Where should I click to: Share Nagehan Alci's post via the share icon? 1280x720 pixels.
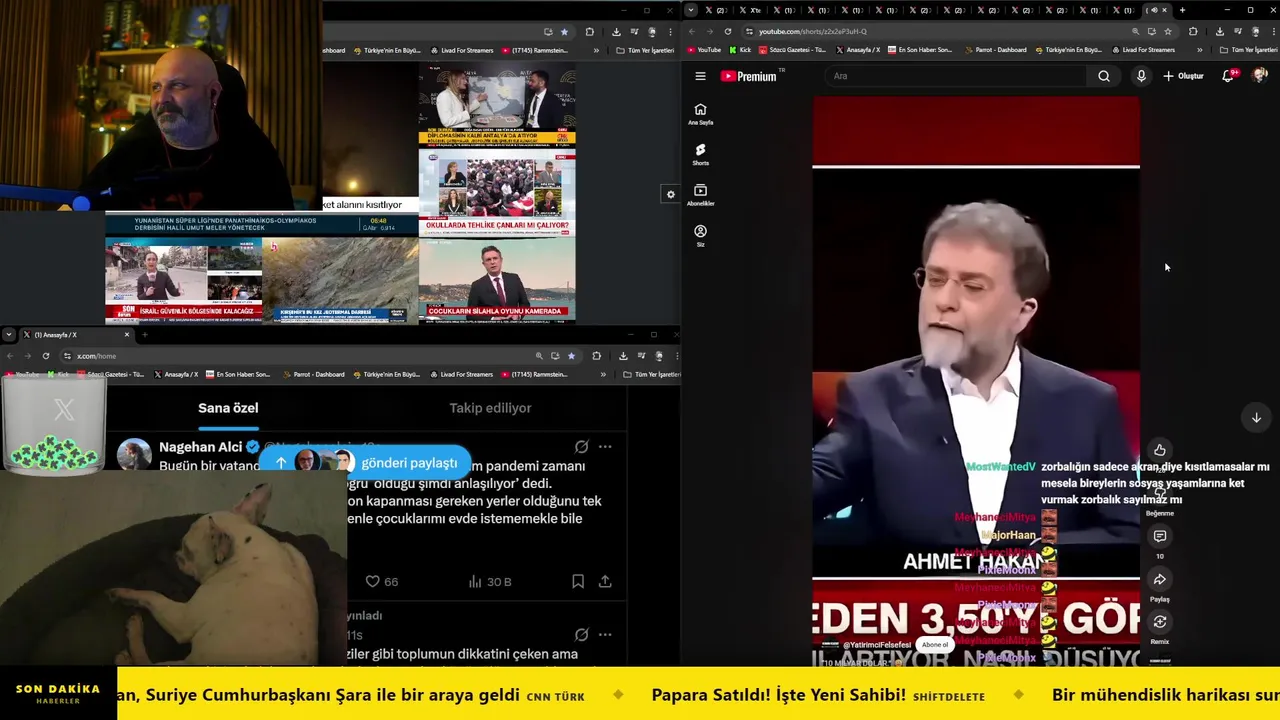coord(605,581)
